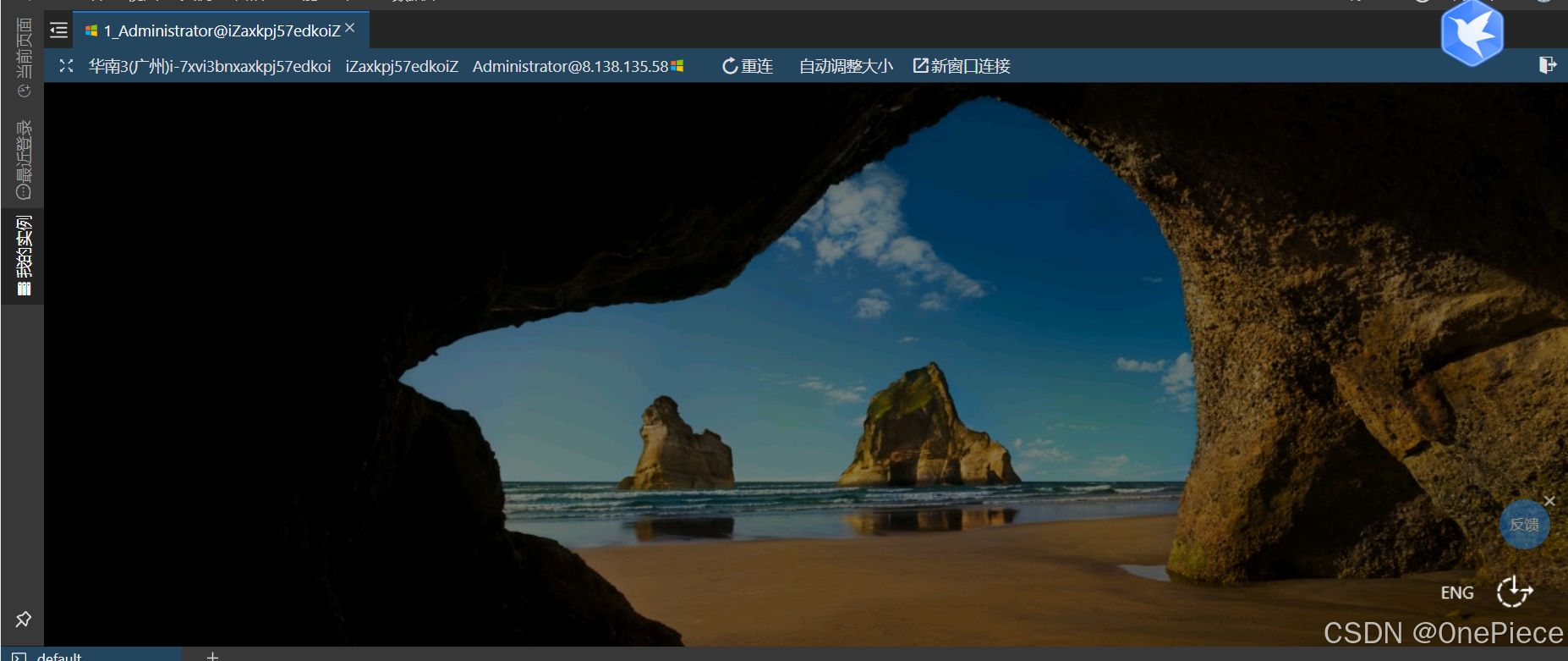Open the 最近登录 sidebar tab
This screenshot has height=661, width=1568.
23,159
